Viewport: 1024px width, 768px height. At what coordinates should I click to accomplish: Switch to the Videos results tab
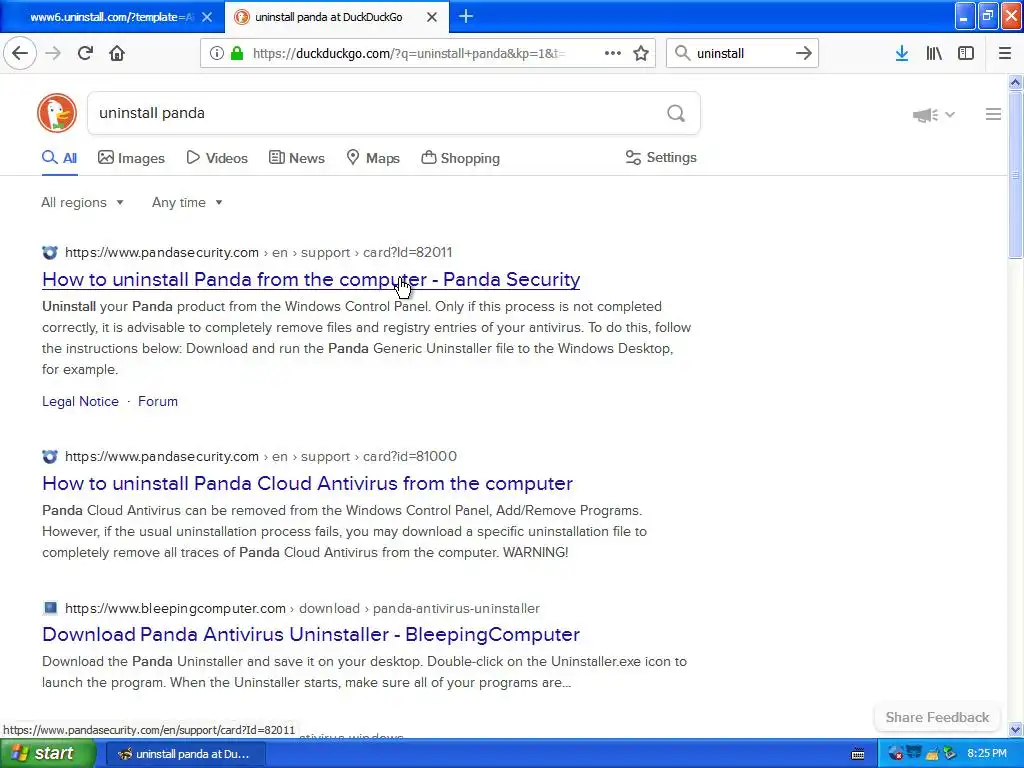coord(217,158)
